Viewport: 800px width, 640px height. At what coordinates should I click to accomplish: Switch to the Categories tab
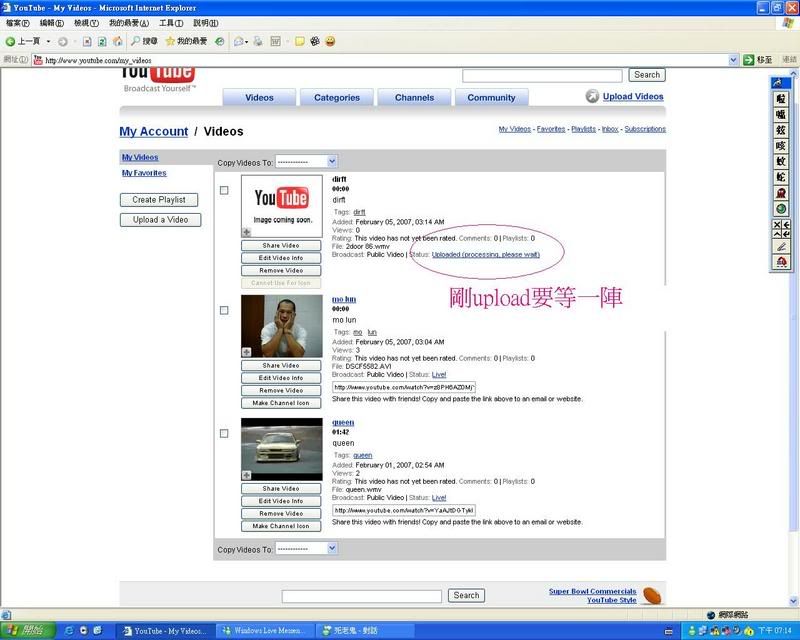(x=337, y=97)
